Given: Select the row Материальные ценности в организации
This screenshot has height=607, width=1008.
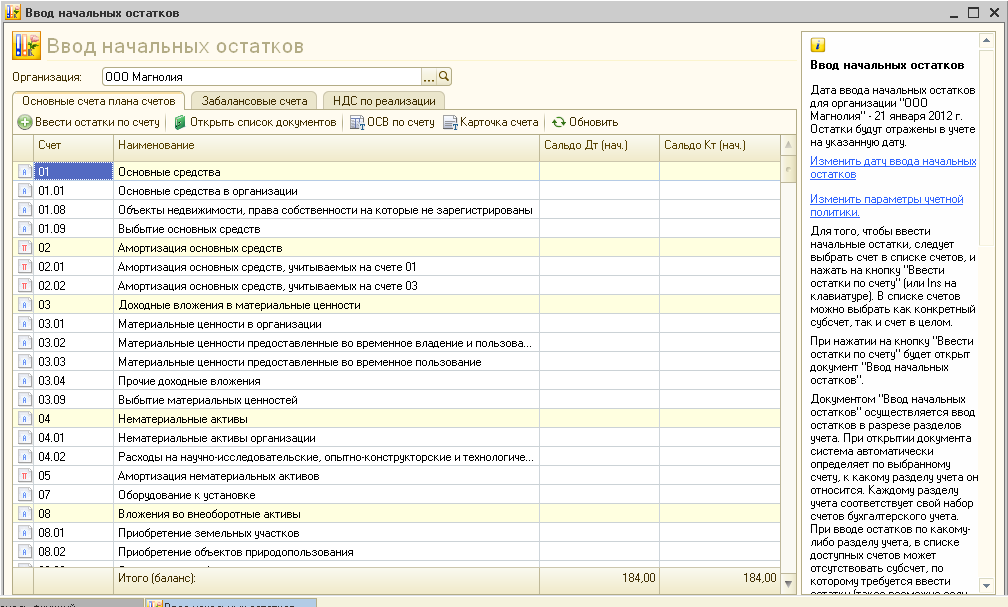Looking at the screenshot, I should [397, 324].
